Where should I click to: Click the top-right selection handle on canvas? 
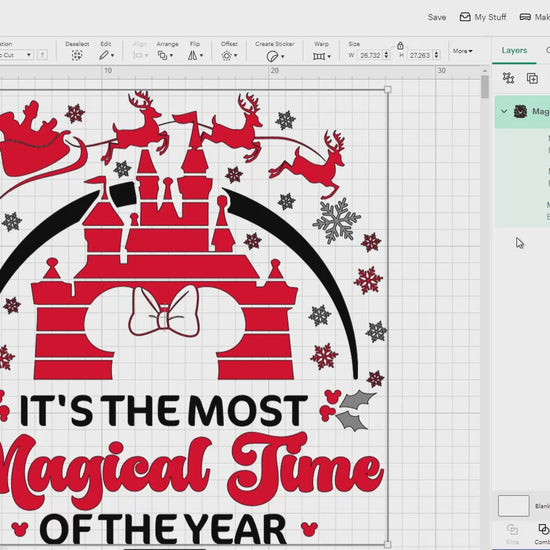click(388, 89)
